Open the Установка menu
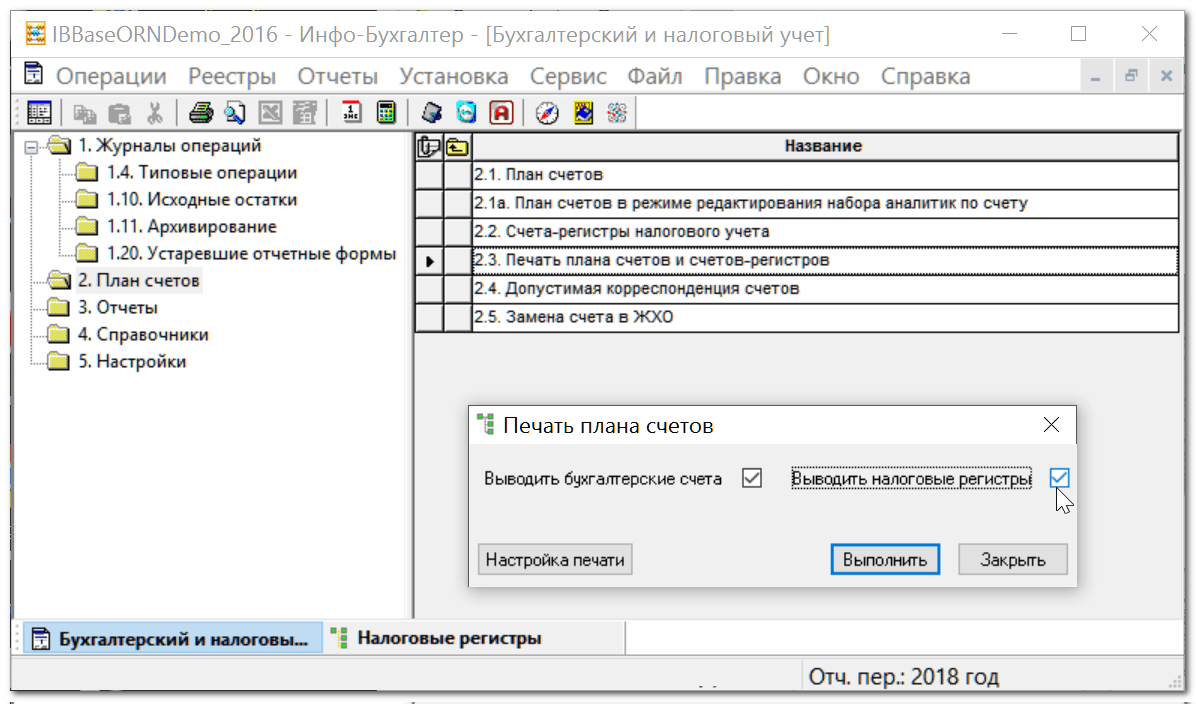Viewport: 1196px width, 704px height. 454,76
